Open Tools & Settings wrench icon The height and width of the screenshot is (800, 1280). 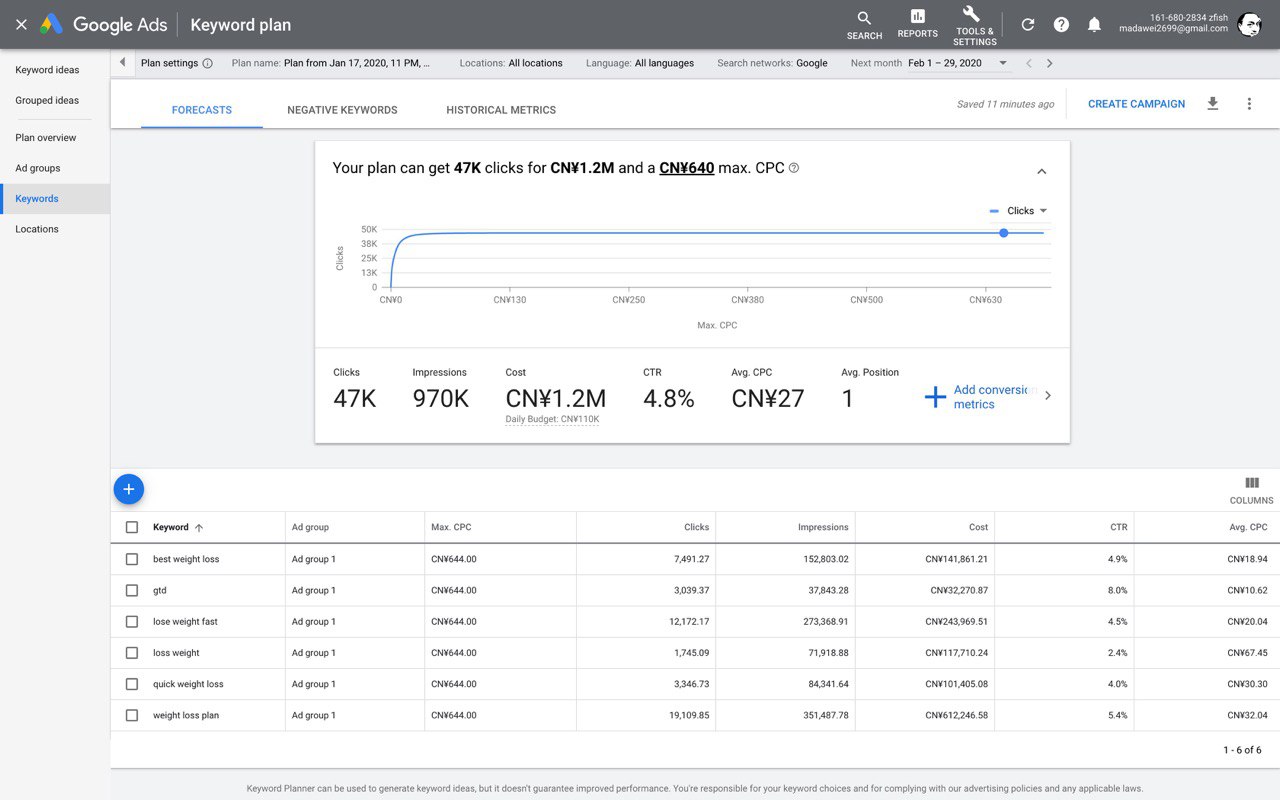(974, 24)
